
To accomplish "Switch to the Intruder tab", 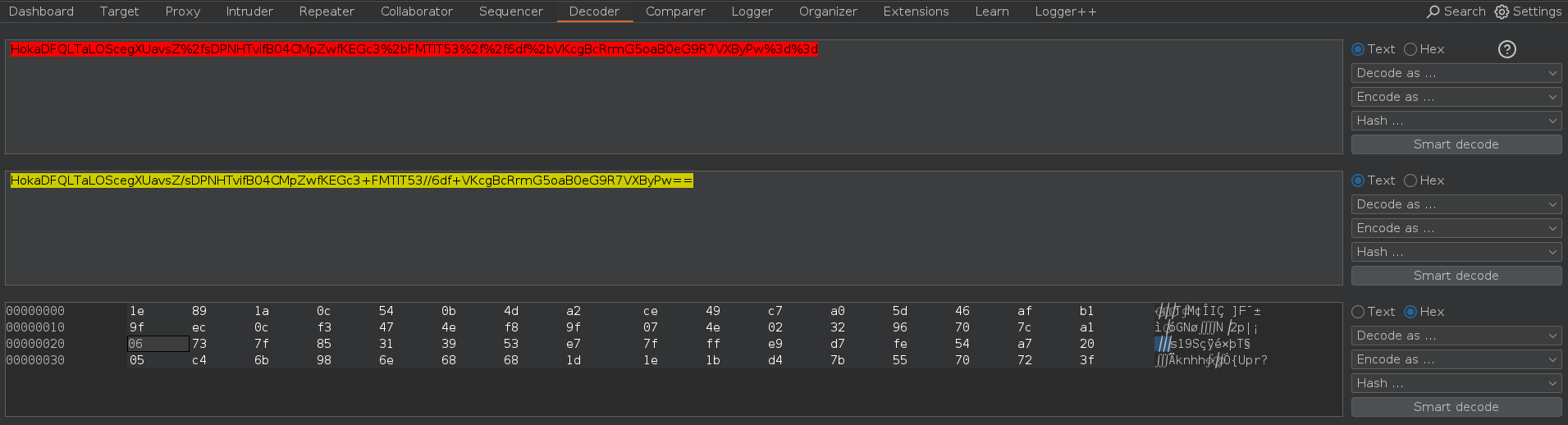I will (249, 11).
